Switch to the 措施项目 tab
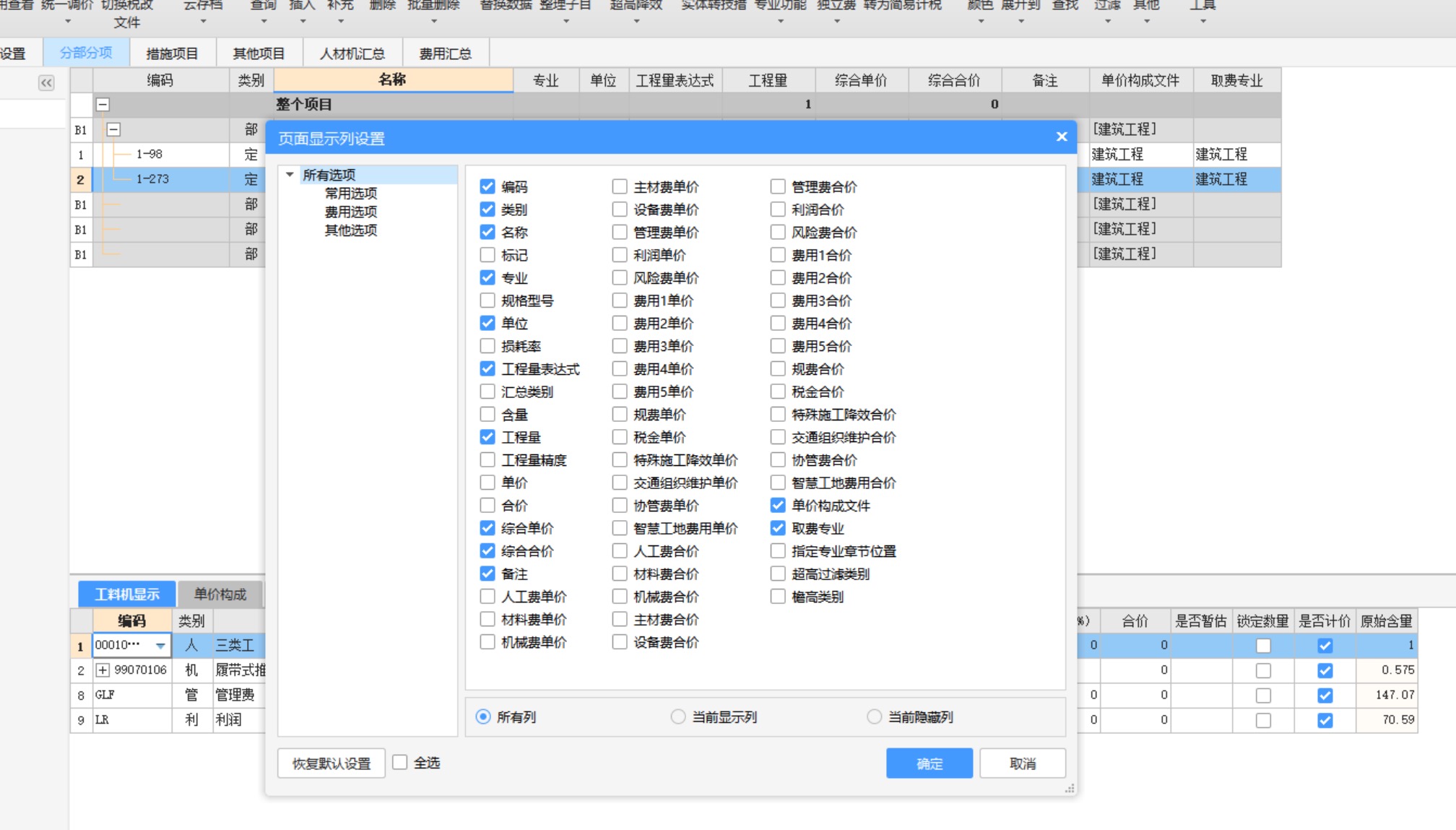 pyautogui.click(x=172, y=53)
